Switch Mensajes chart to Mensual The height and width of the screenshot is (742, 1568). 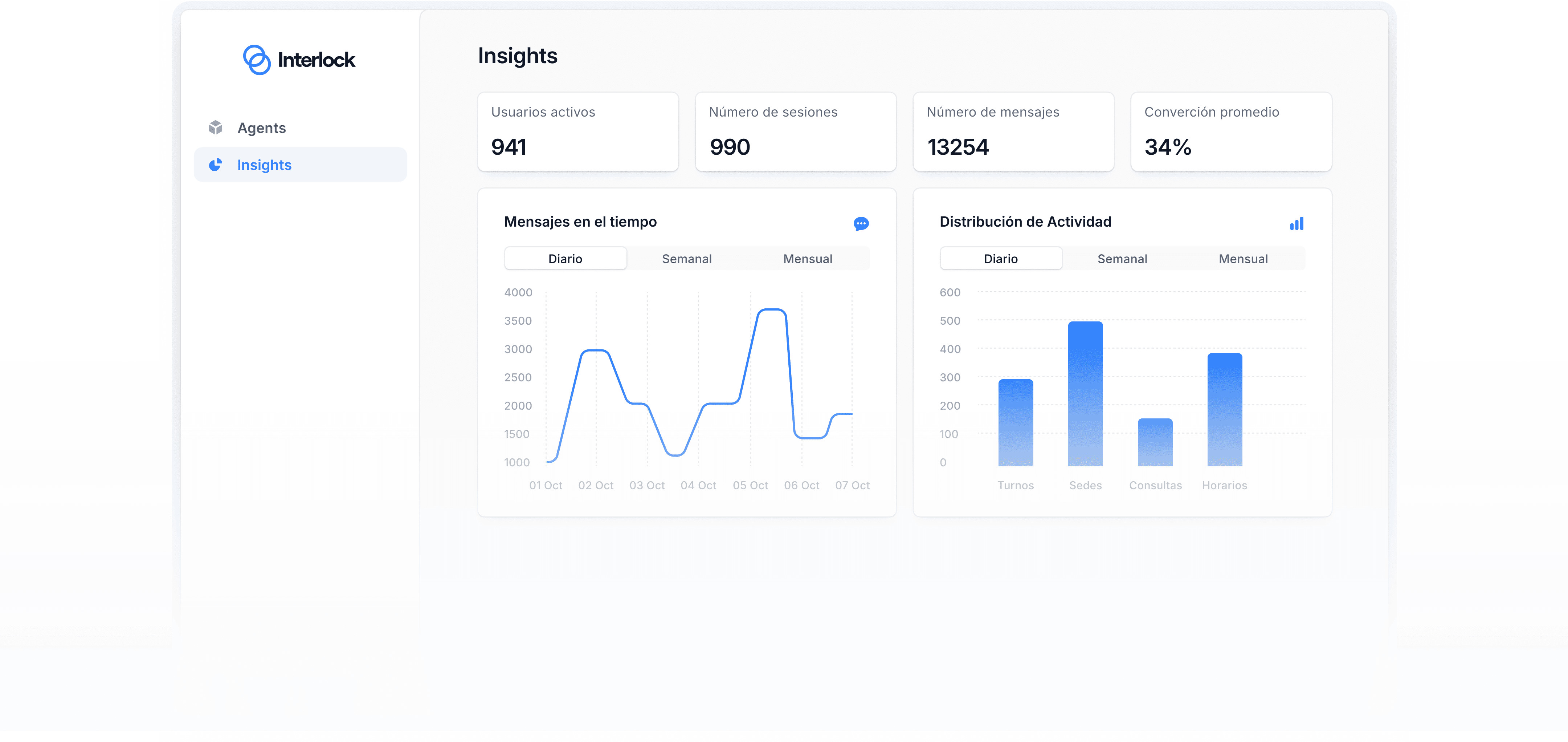pos(808,259)
